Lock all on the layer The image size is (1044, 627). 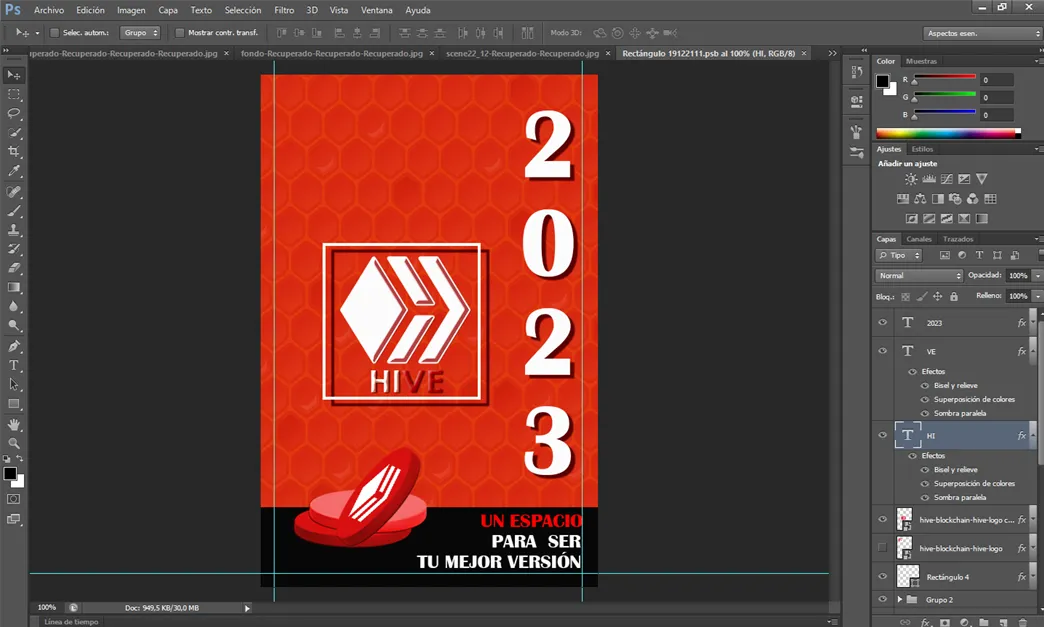[x=953, y=297]
